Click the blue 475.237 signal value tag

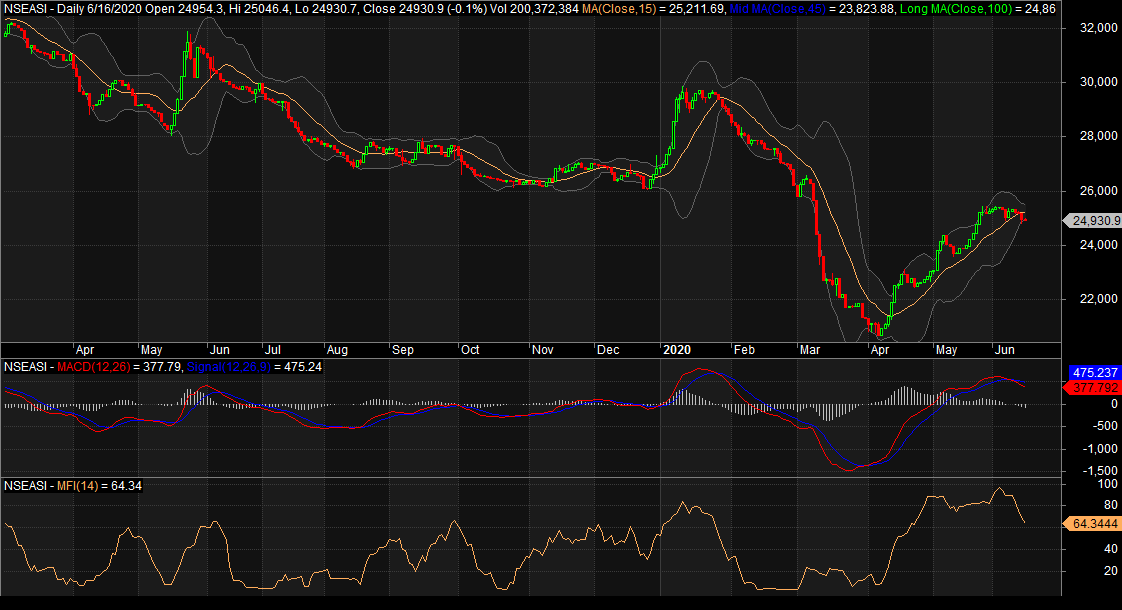point(1095,373)
